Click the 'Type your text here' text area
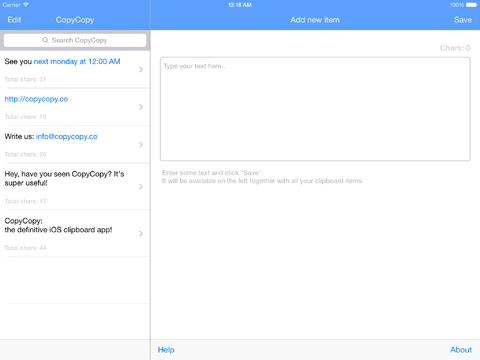This screenshot has width=480, height=360. pos(315,109)
